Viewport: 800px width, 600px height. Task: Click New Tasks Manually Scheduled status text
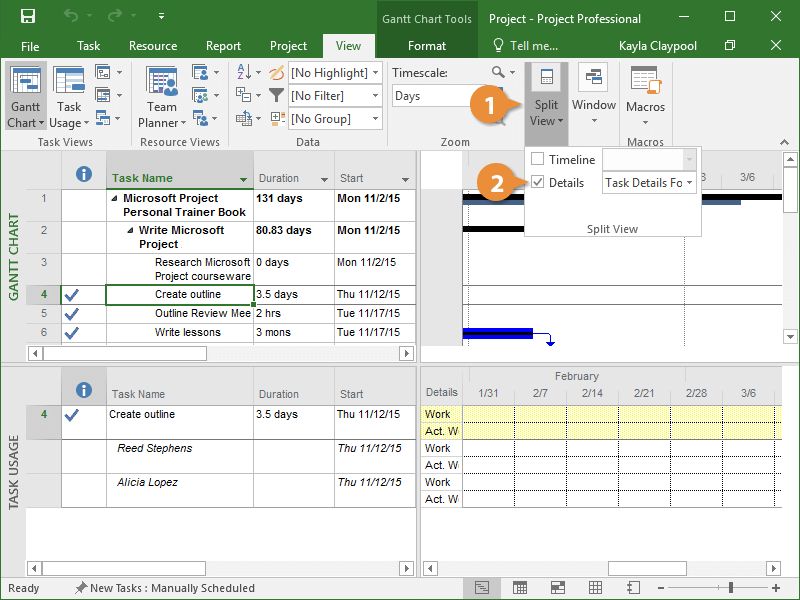click(x=172, y=588)
